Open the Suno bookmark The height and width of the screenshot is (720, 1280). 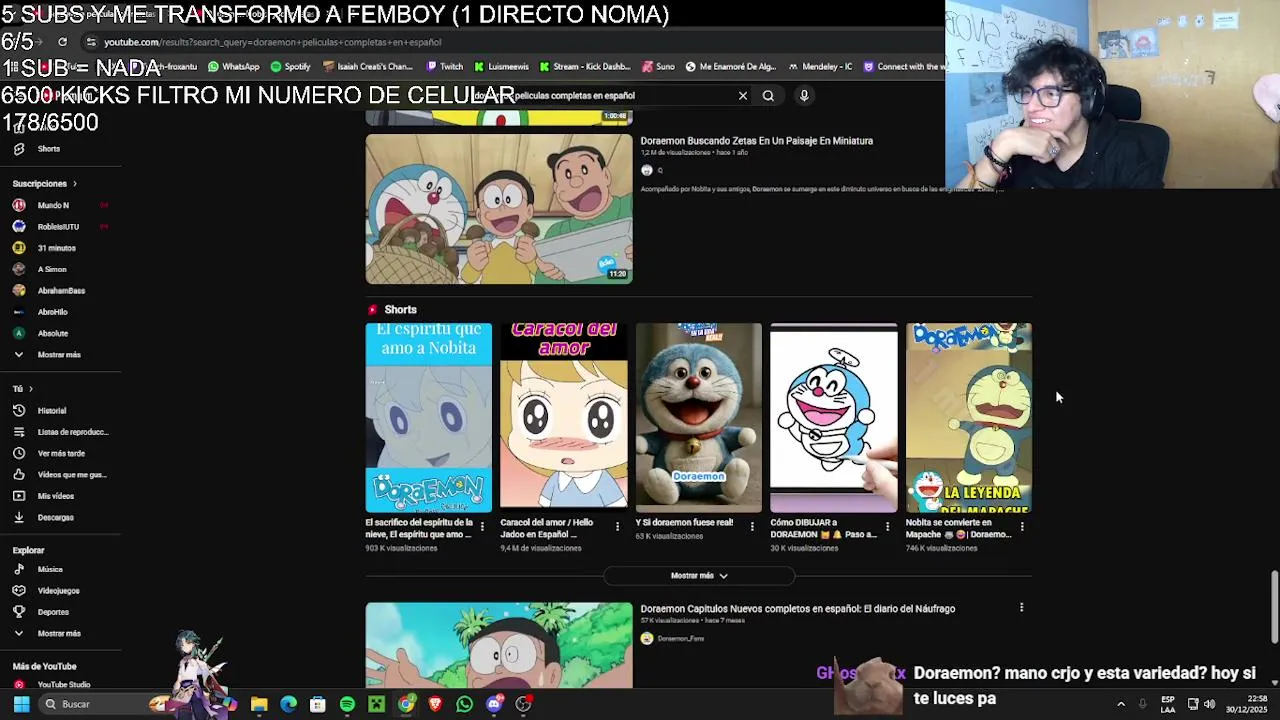(x=658, y=67)
